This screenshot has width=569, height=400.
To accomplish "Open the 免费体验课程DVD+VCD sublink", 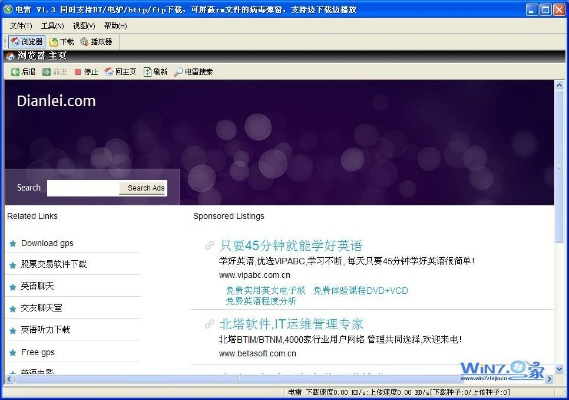I will pos(360,291).
